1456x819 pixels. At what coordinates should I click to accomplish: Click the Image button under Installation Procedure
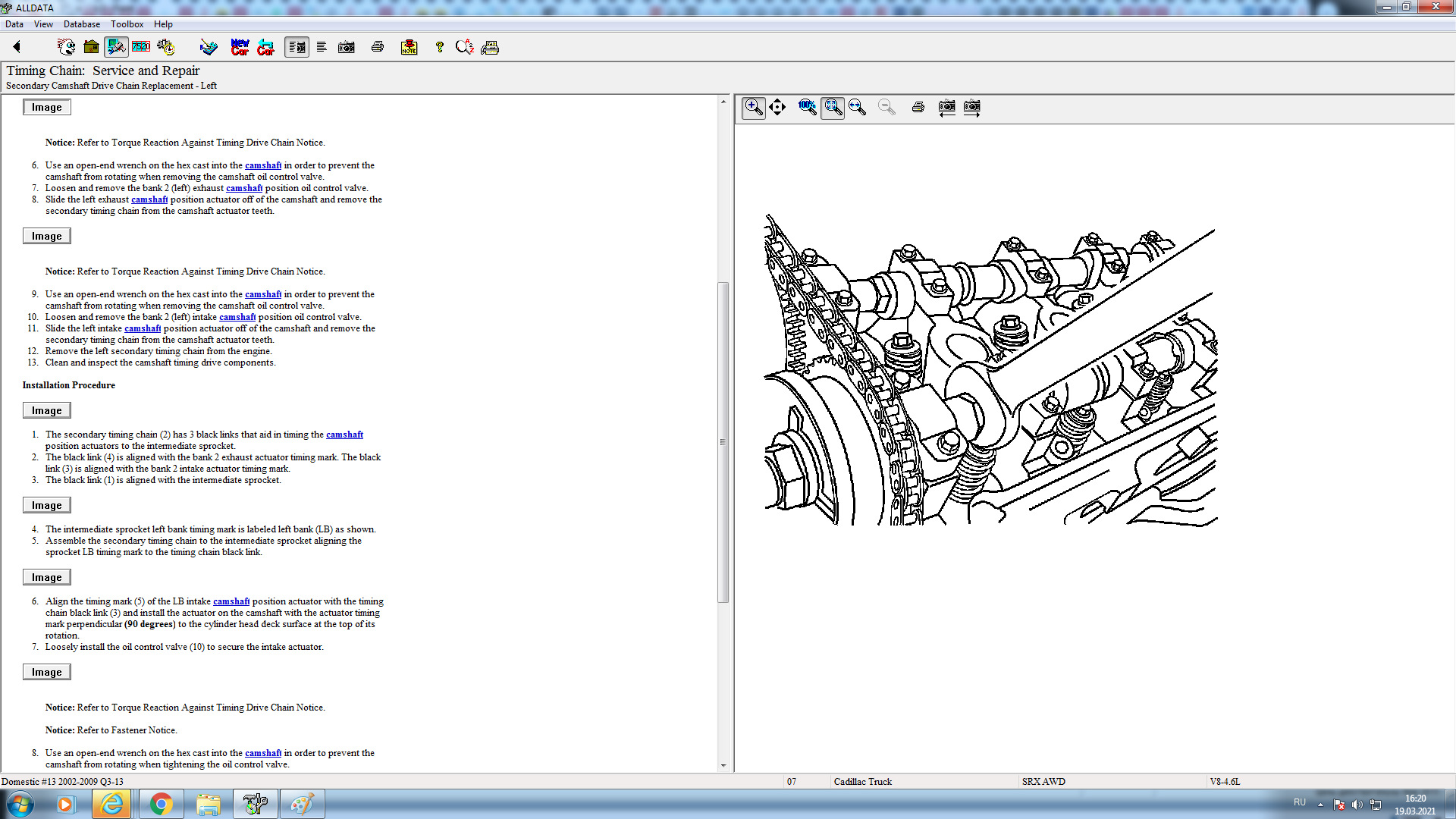click(46, 410)
